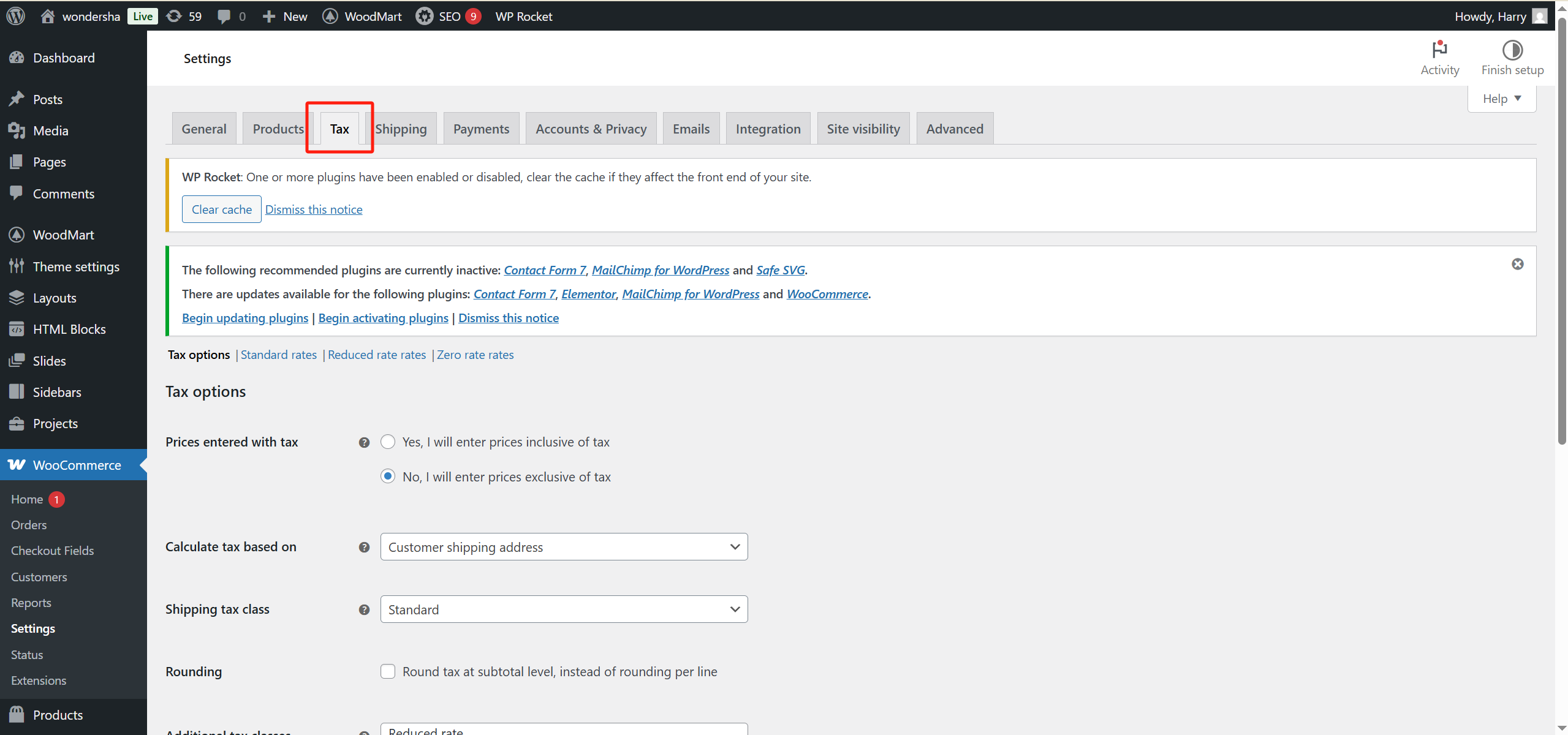Select prices inclusive of tax option
This screenshot has height=735, width=1568.
point(388,442)
